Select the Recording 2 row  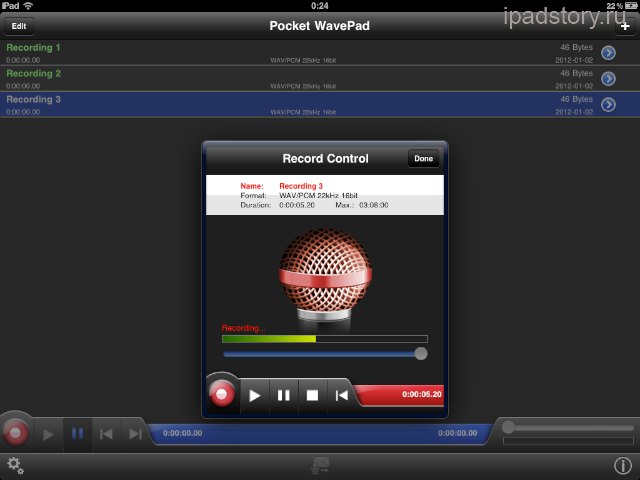(x=320, y=78)
